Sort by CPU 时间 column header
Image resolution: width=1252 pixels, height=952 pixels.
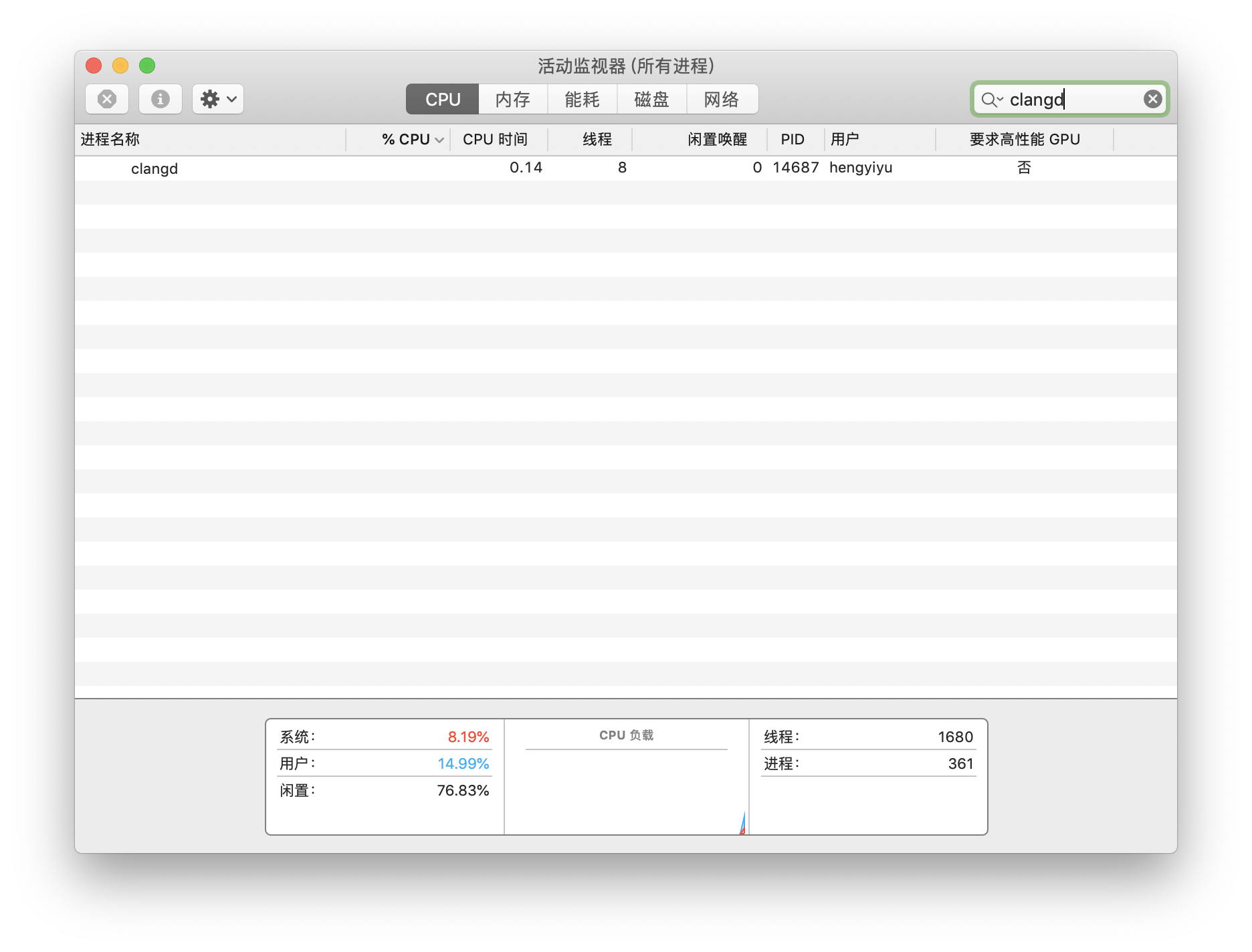499,139
